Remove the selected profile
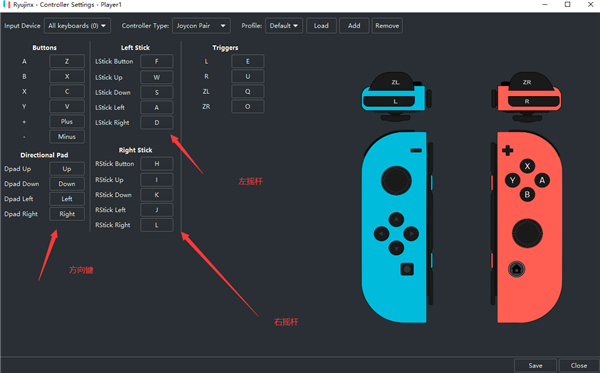The height and width of the screenshot is (373, 600). [387, 26]
